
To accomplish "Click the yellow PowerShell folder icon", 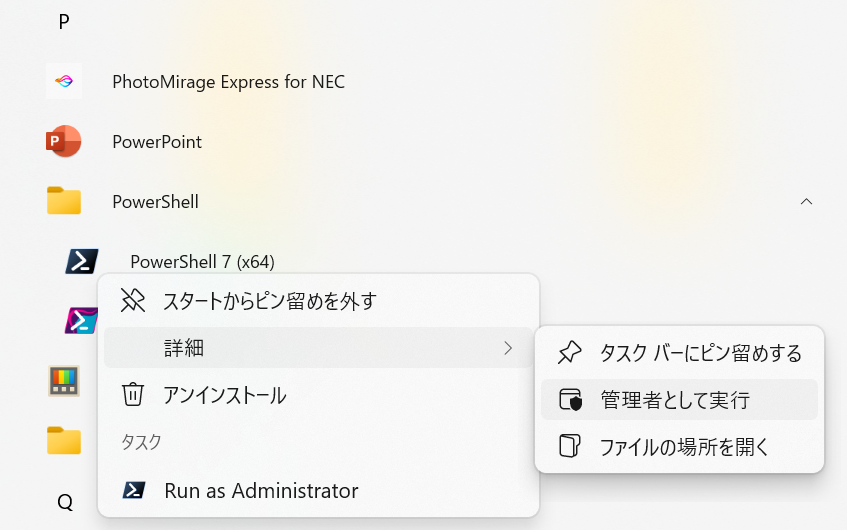I will tap(64, 201).
